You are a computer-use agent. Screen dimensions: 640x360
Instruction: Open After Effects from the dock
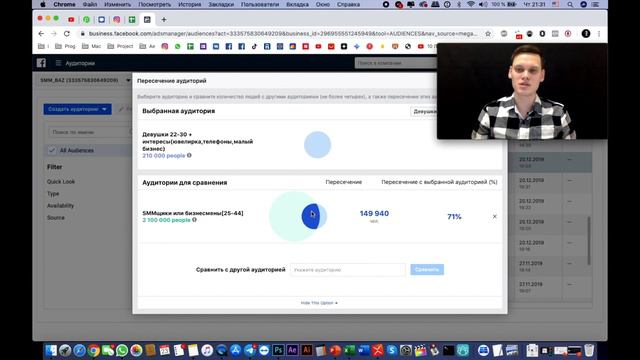click(292, 350)
